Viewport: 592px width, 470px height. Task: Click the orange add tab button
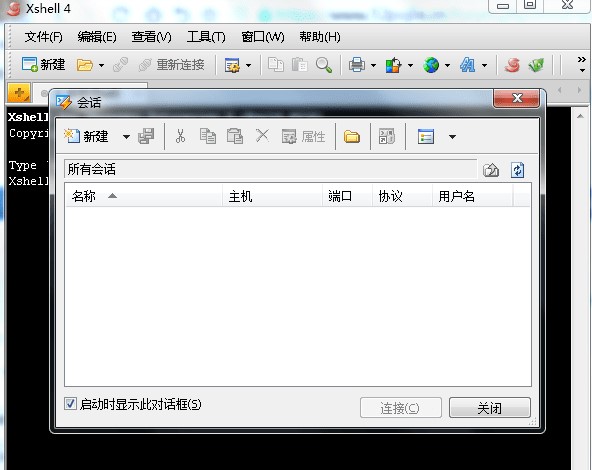coord(19,92)
